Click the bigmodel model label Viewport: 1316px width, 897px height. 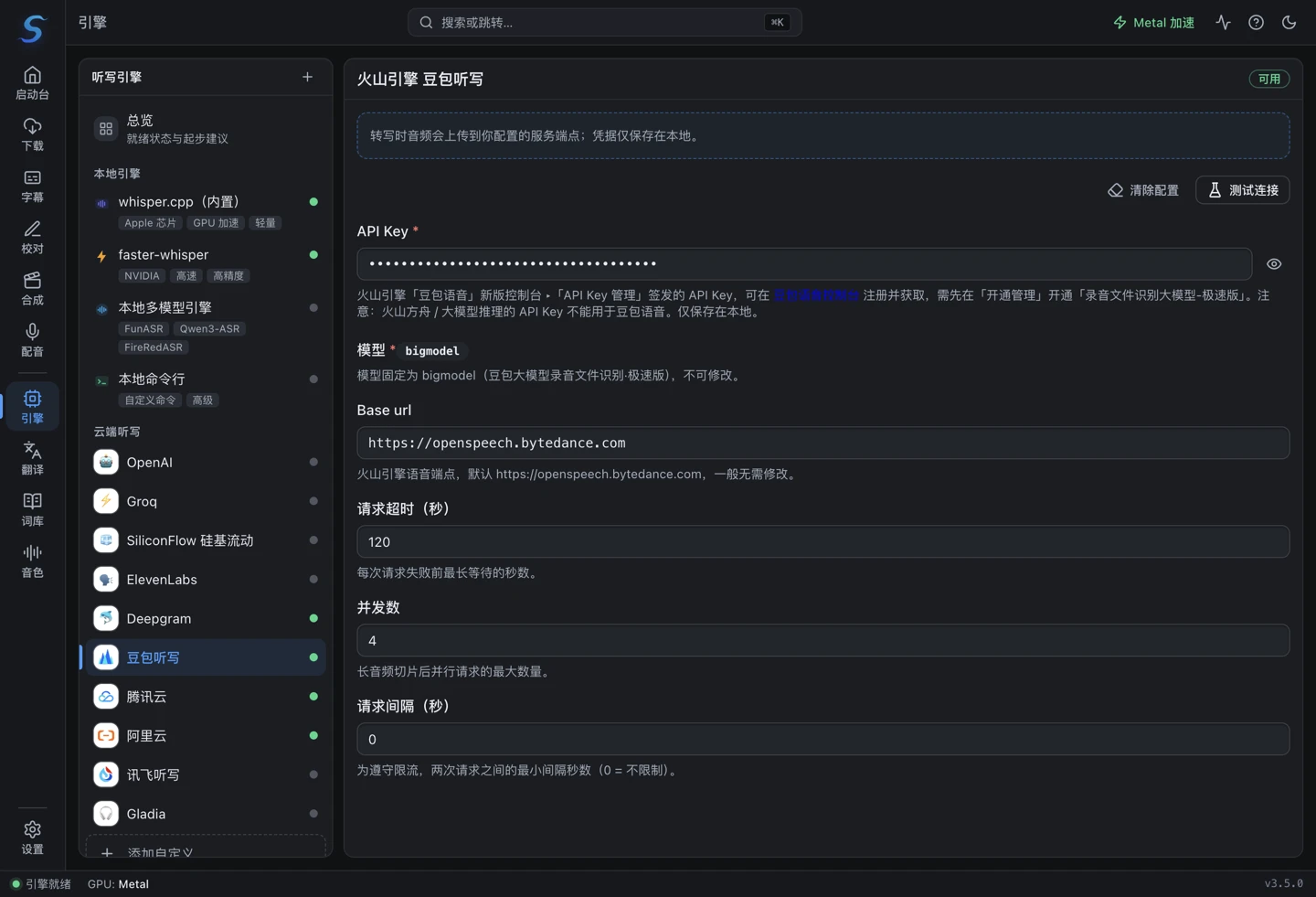[x=432, y=351]
